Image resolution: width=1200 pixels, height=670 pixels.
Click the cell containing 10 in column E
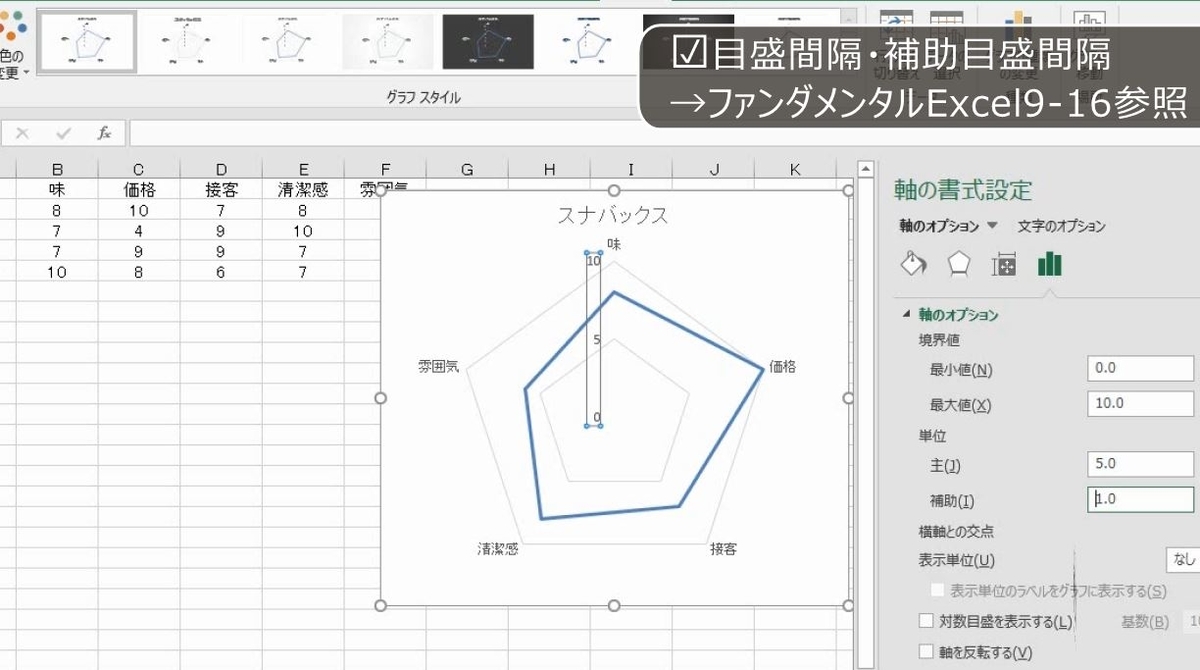303,231
